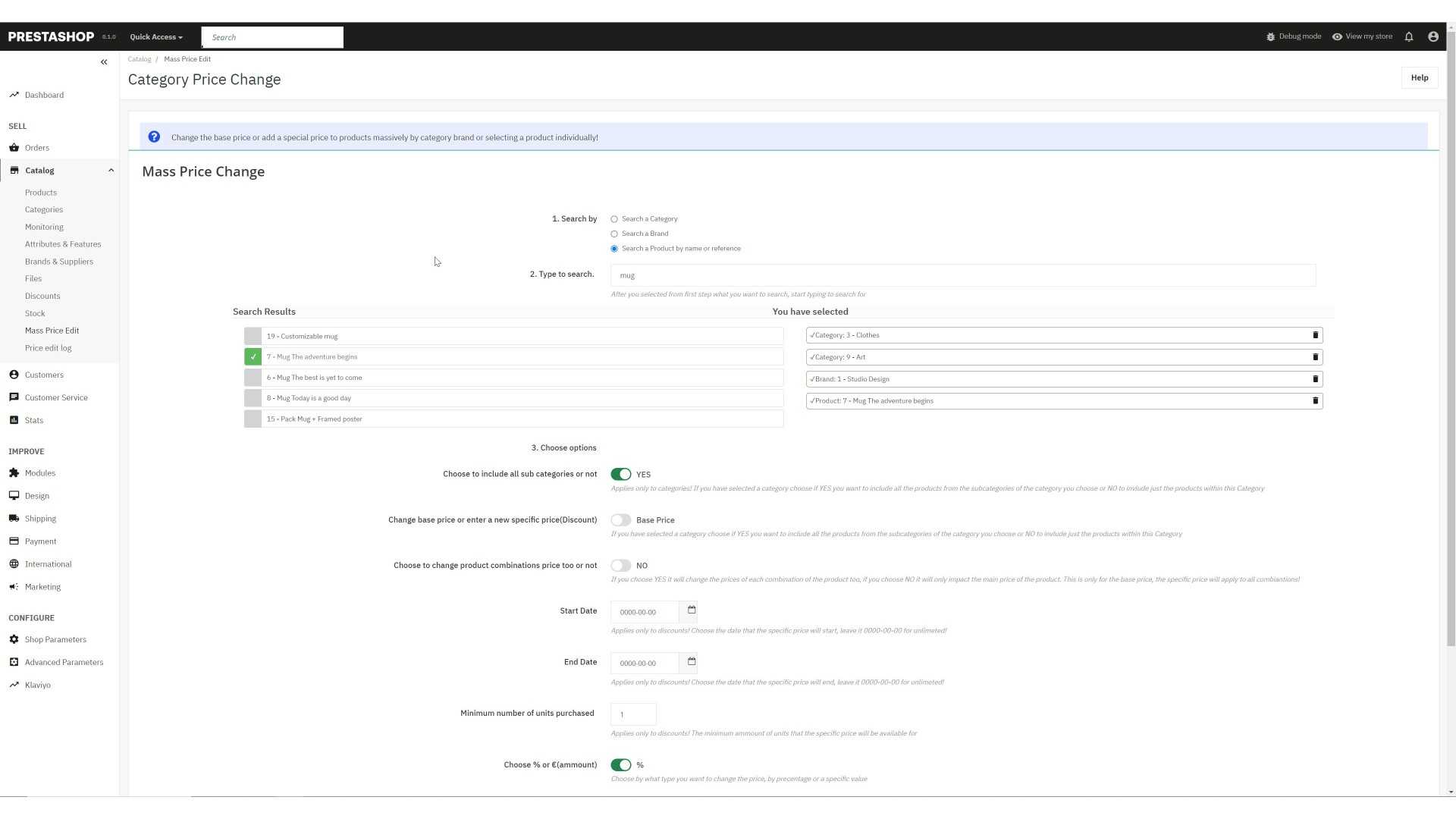Open the notifications bell
This screenshot has width=1456, height=819.
coord(1408,36)
